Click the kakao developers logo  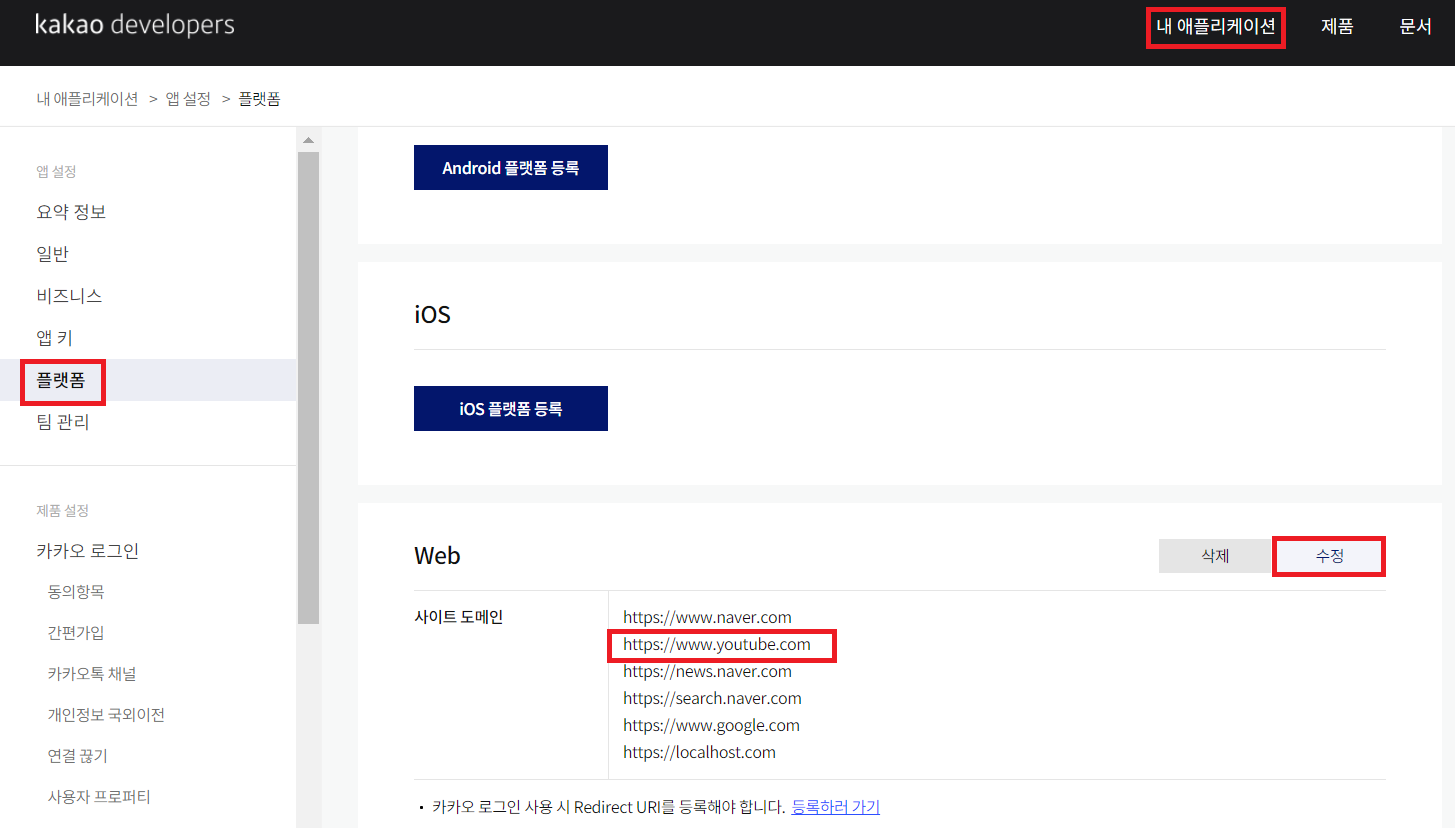pyautogui.click(x=135, y=25)
